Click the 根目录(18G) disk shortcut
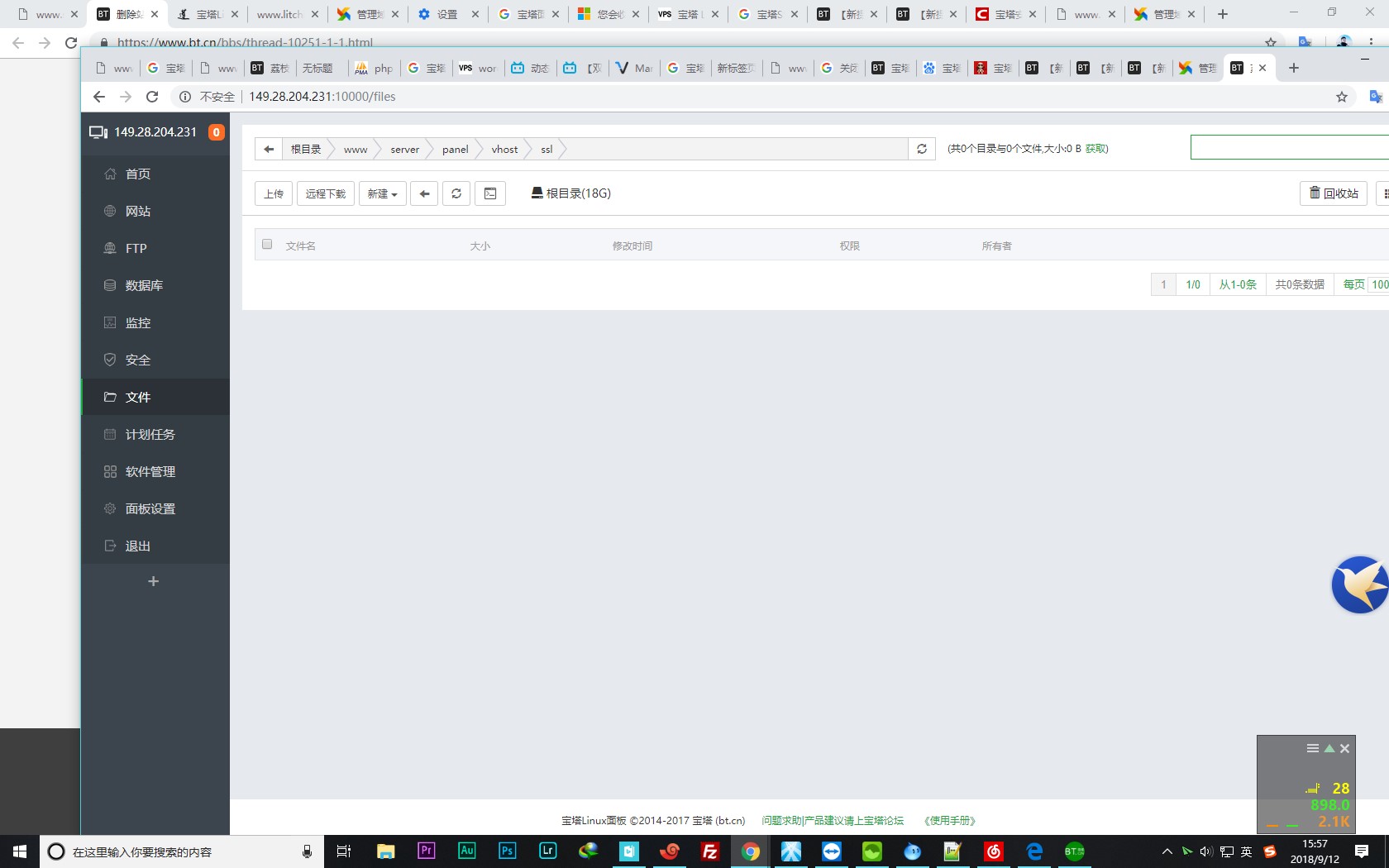This screenshot has height=868, width=1389. click(570, 193)
